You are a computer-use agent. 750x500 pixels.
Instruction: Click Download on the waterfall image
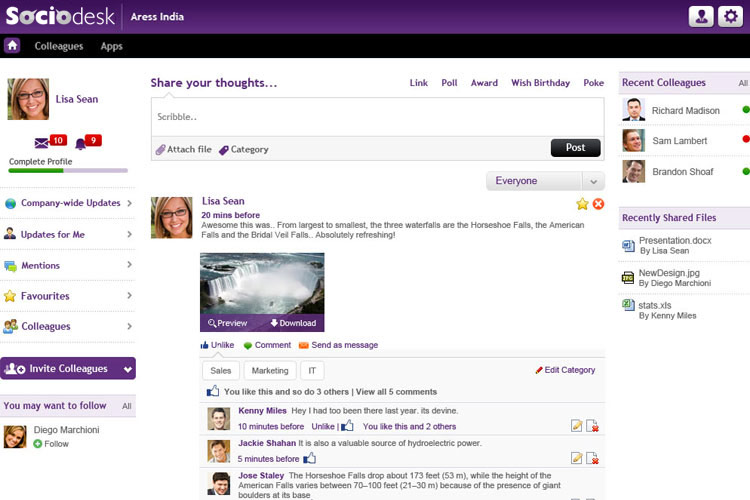(x=293, y=323)
